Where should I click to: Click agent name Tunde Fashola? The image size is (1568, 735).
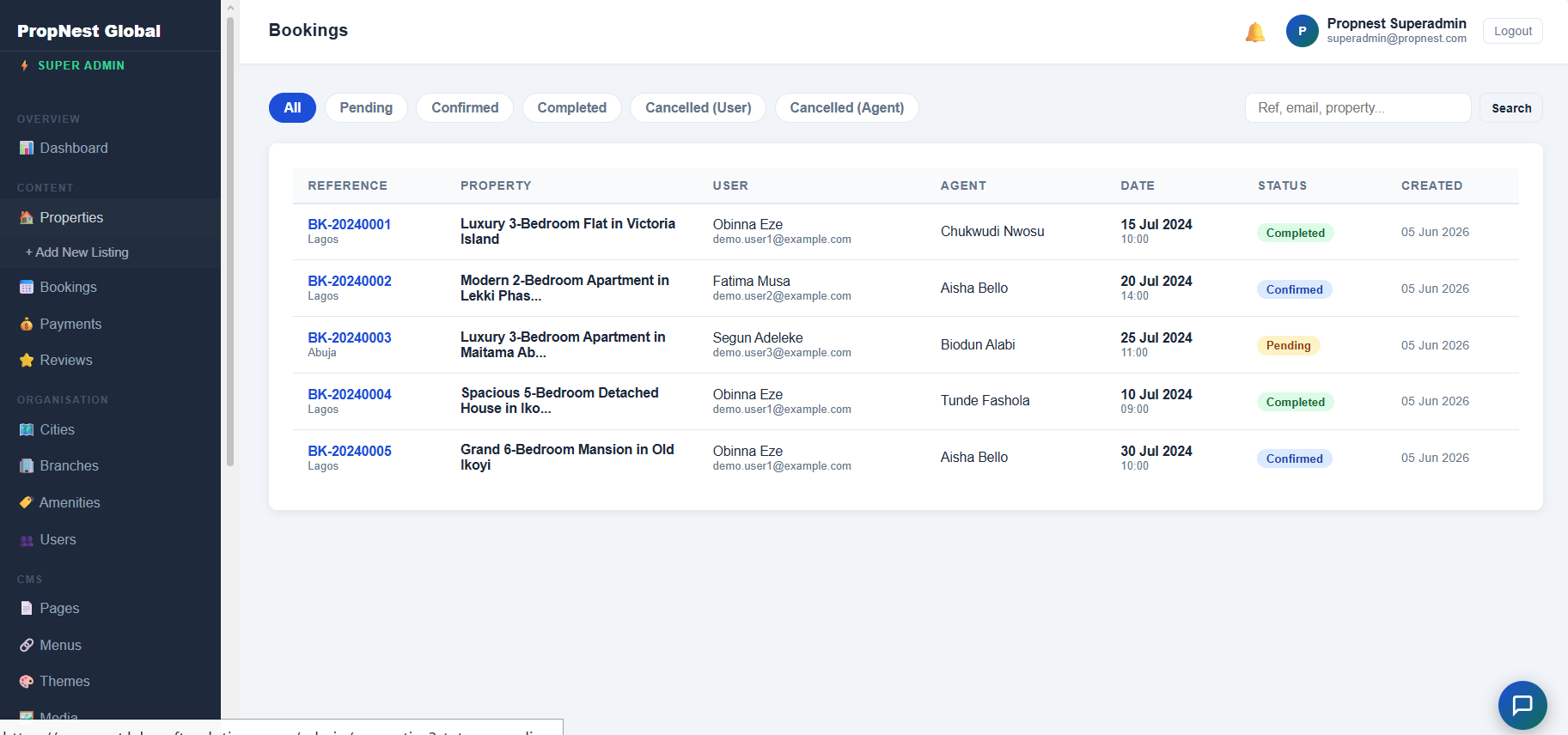(985, 400)
